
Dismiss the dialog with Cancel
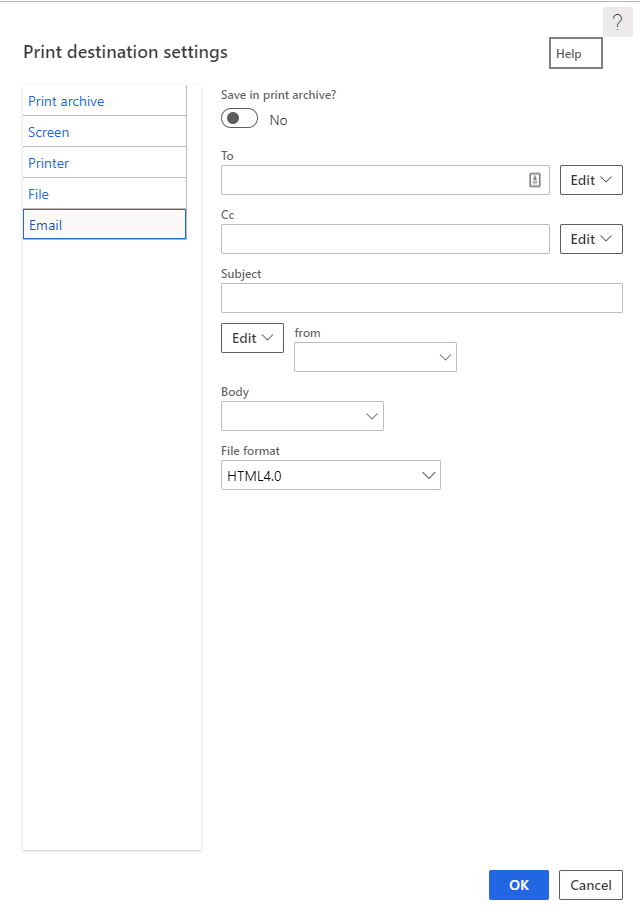click(590, 885)
